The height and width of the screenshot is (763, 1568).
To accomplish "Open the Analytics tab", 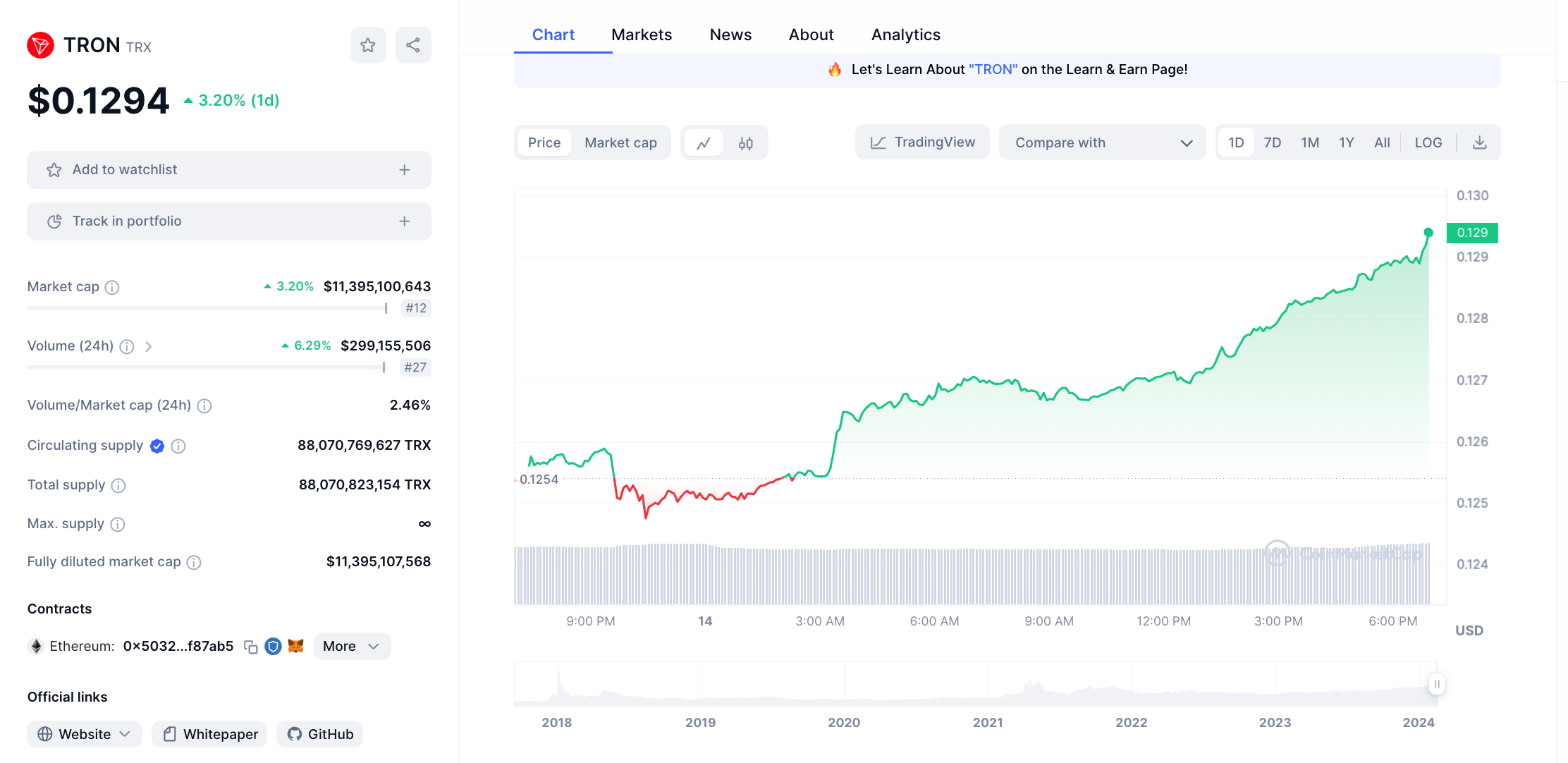I will tap(905, 35).
